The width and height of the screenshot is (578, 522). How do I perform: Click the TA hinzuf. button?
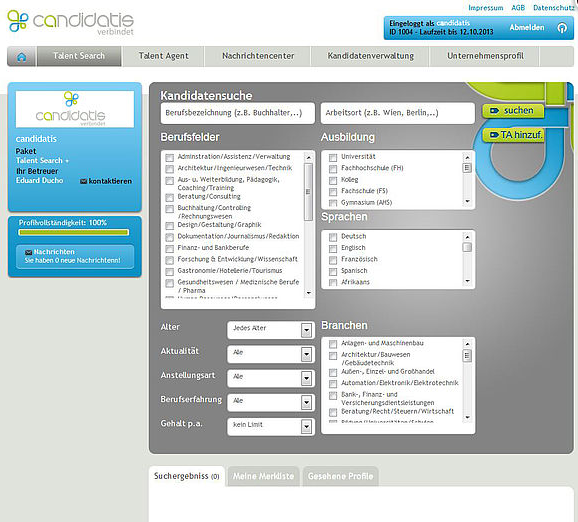click(x=513, y=135)
